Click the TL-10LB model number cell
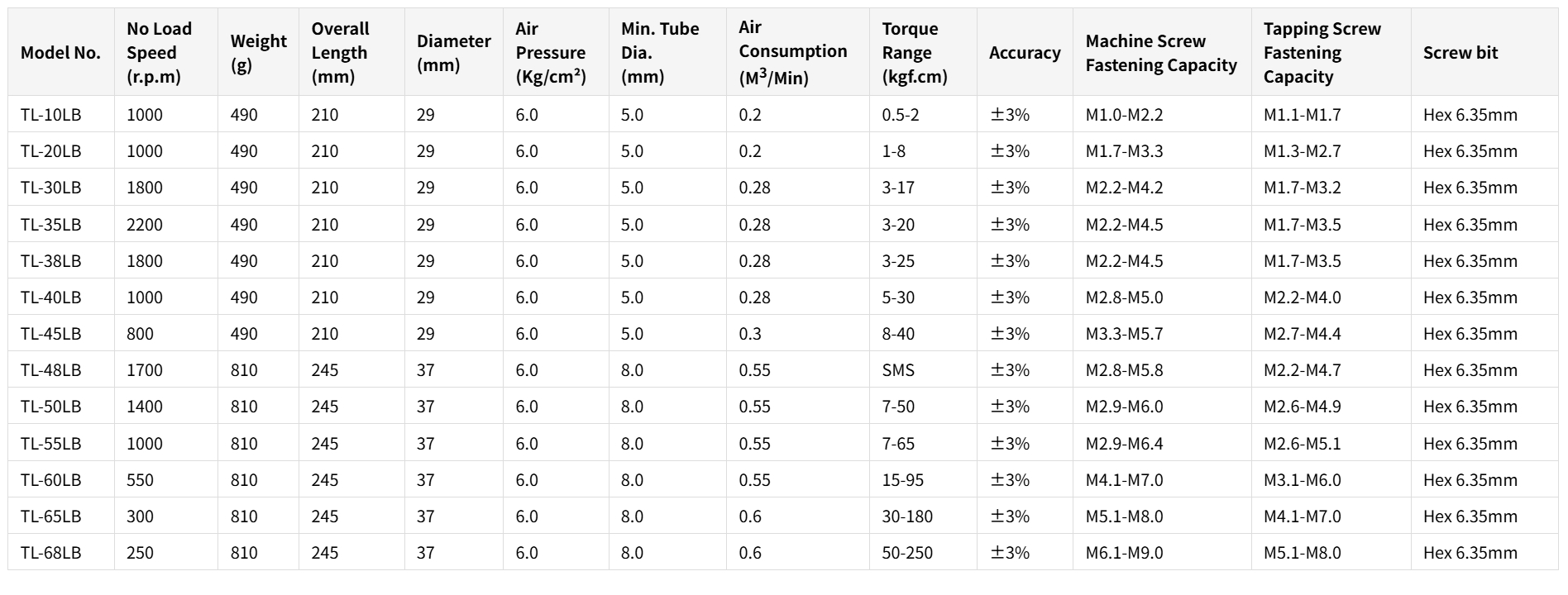This screenshot has height=595, width=1568. [51, 115]
